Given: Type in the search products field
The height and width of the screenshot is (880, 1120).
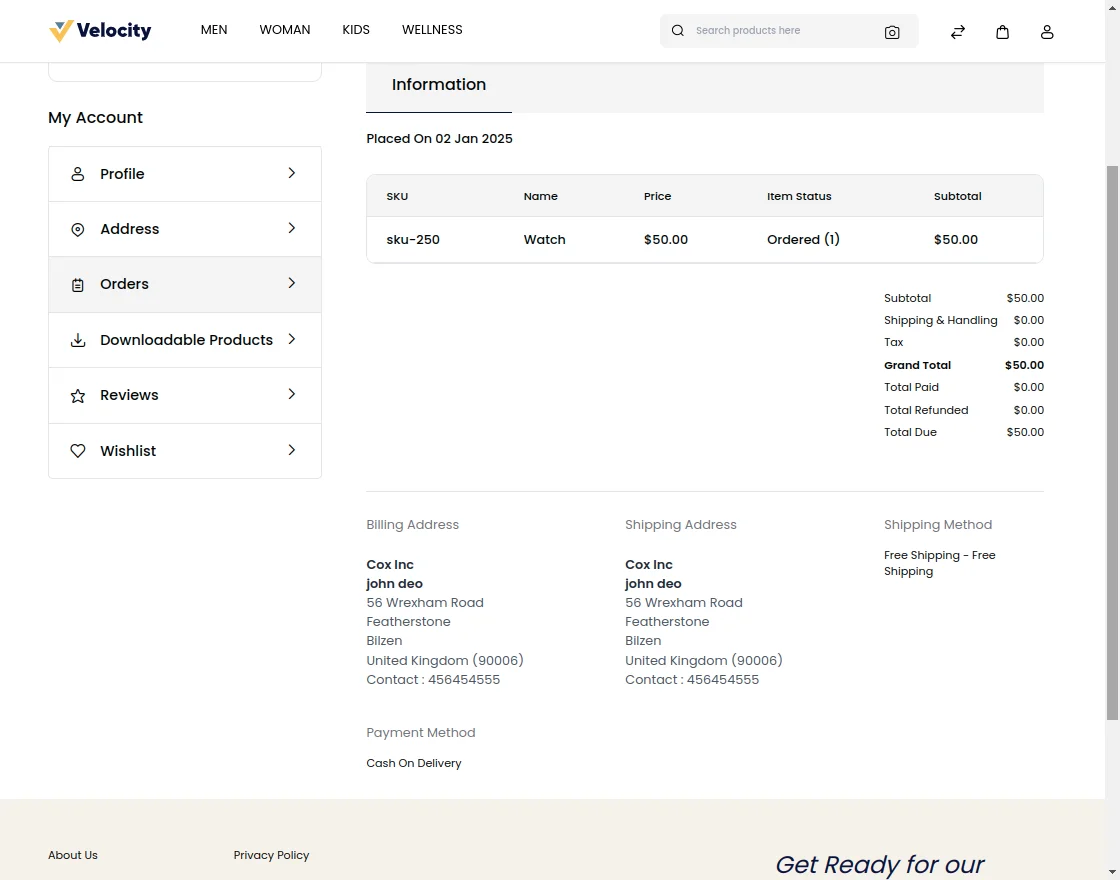Looking at the screenshot, I should pos(780,31).
